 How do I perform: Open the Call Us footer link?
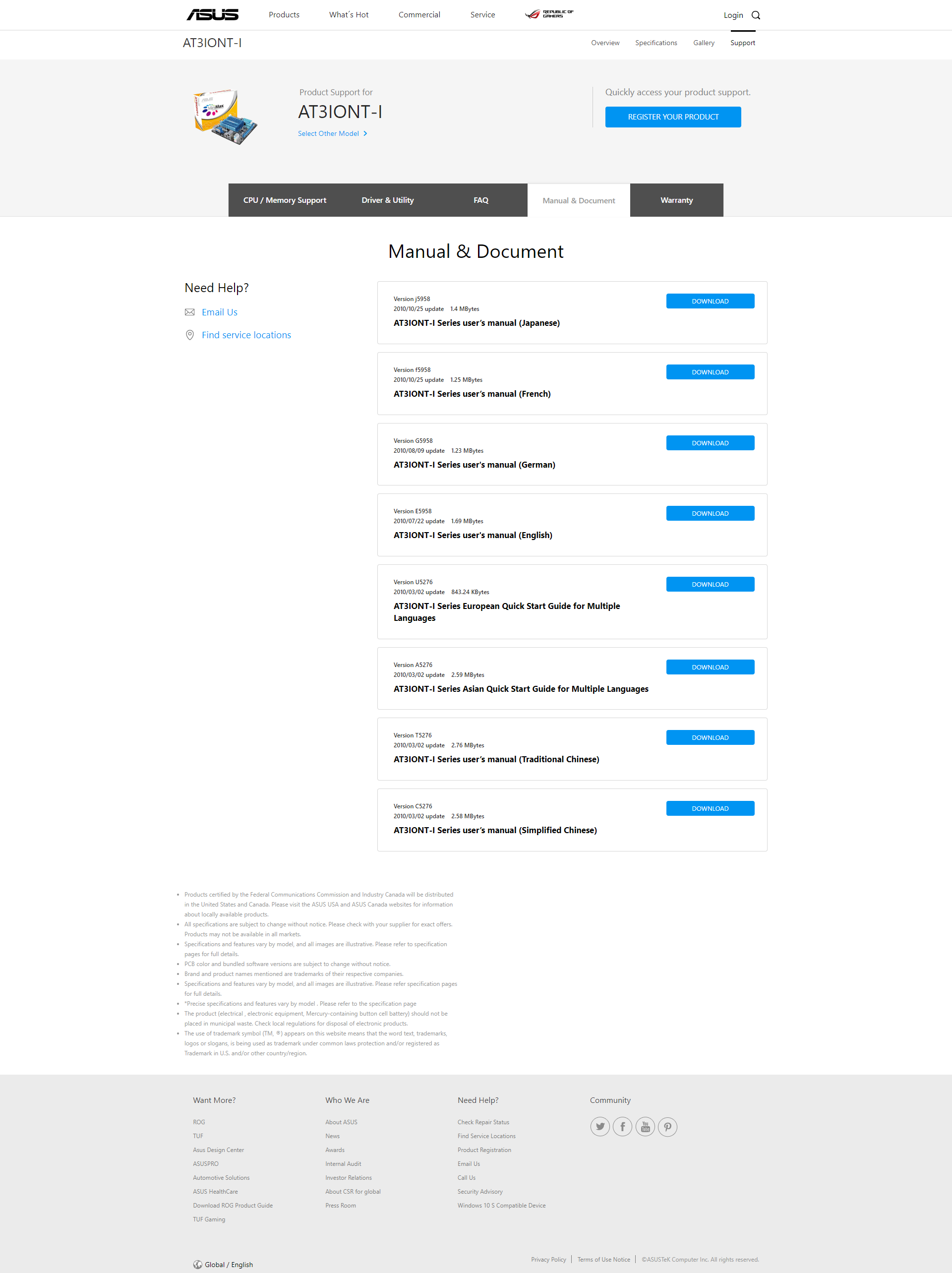[466, 1177]
